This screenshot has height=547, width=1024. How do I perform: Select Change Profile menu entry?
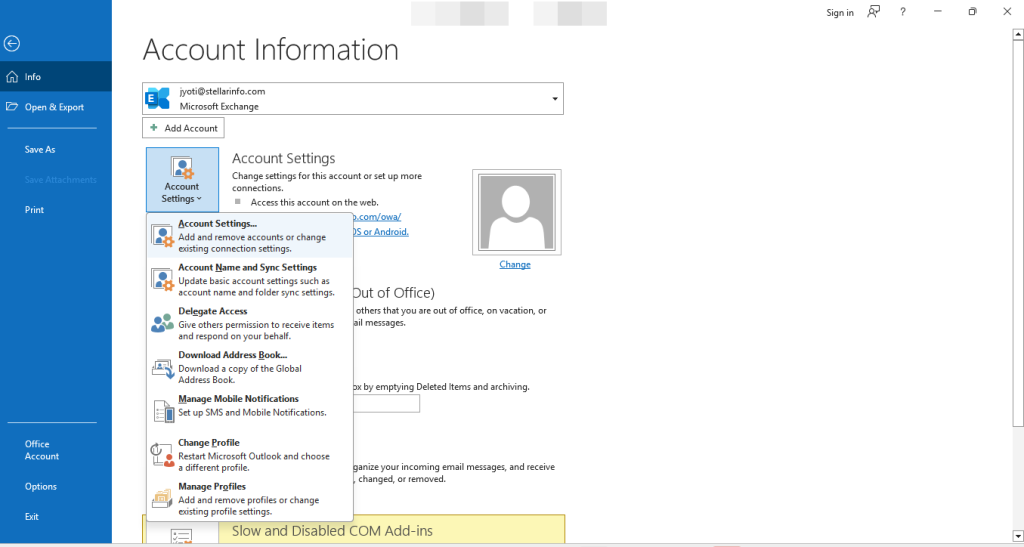250,454
